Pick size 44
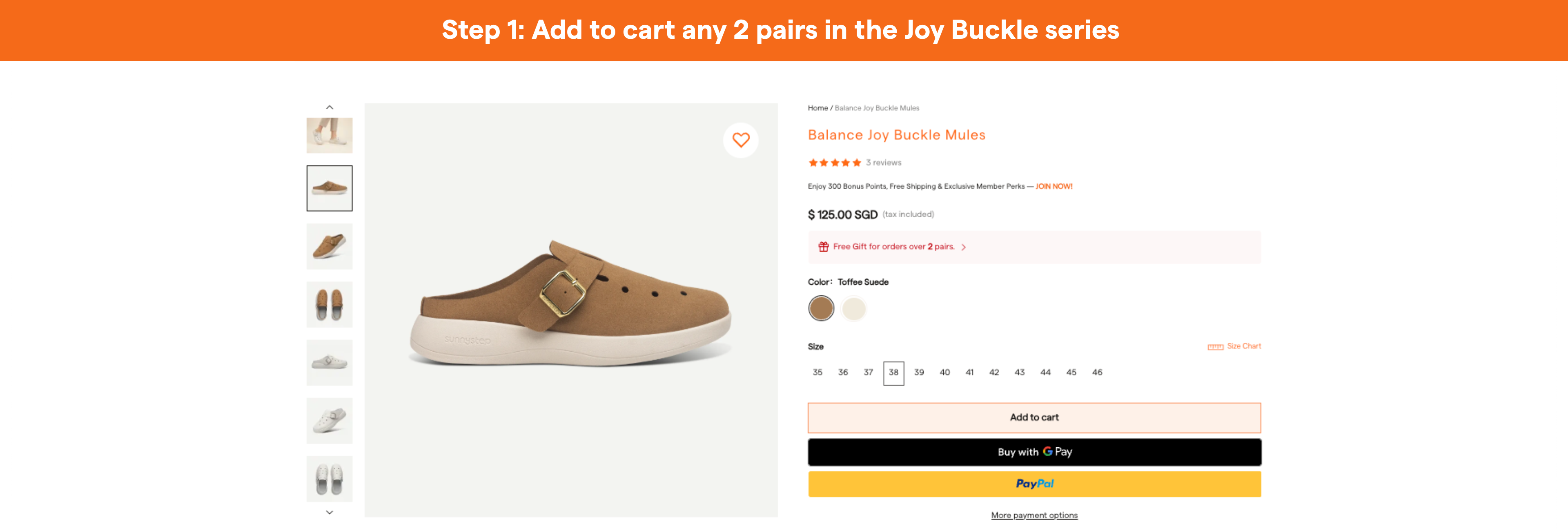This screenshot has width=1568, height=531. pyautogui.click(x=1045, y=373)
